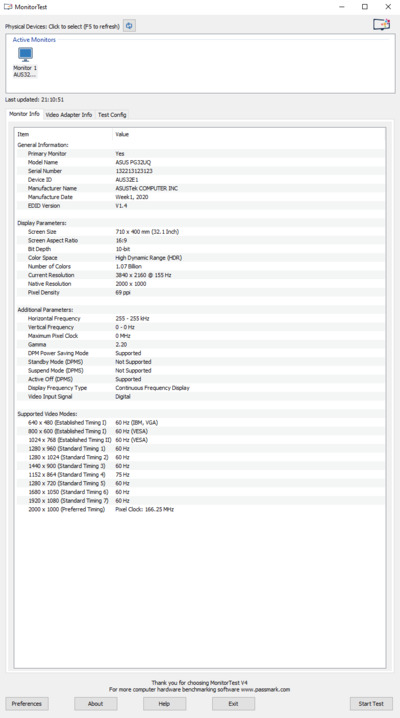Viewport: 400px width, 718px height.
Task: Select the Current Resolution row
Action: pyautogui.click(x=200, y=275)
